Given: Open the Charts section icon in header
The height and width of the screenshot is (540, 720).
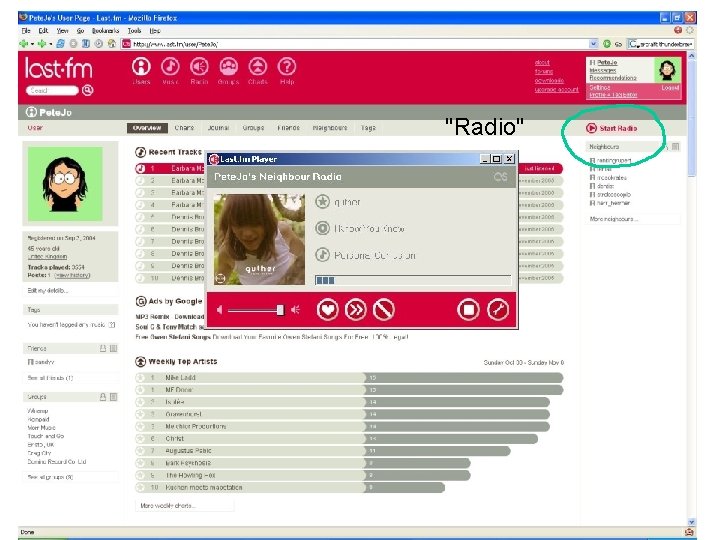Looking at the screenshot, I should [258, 67].
